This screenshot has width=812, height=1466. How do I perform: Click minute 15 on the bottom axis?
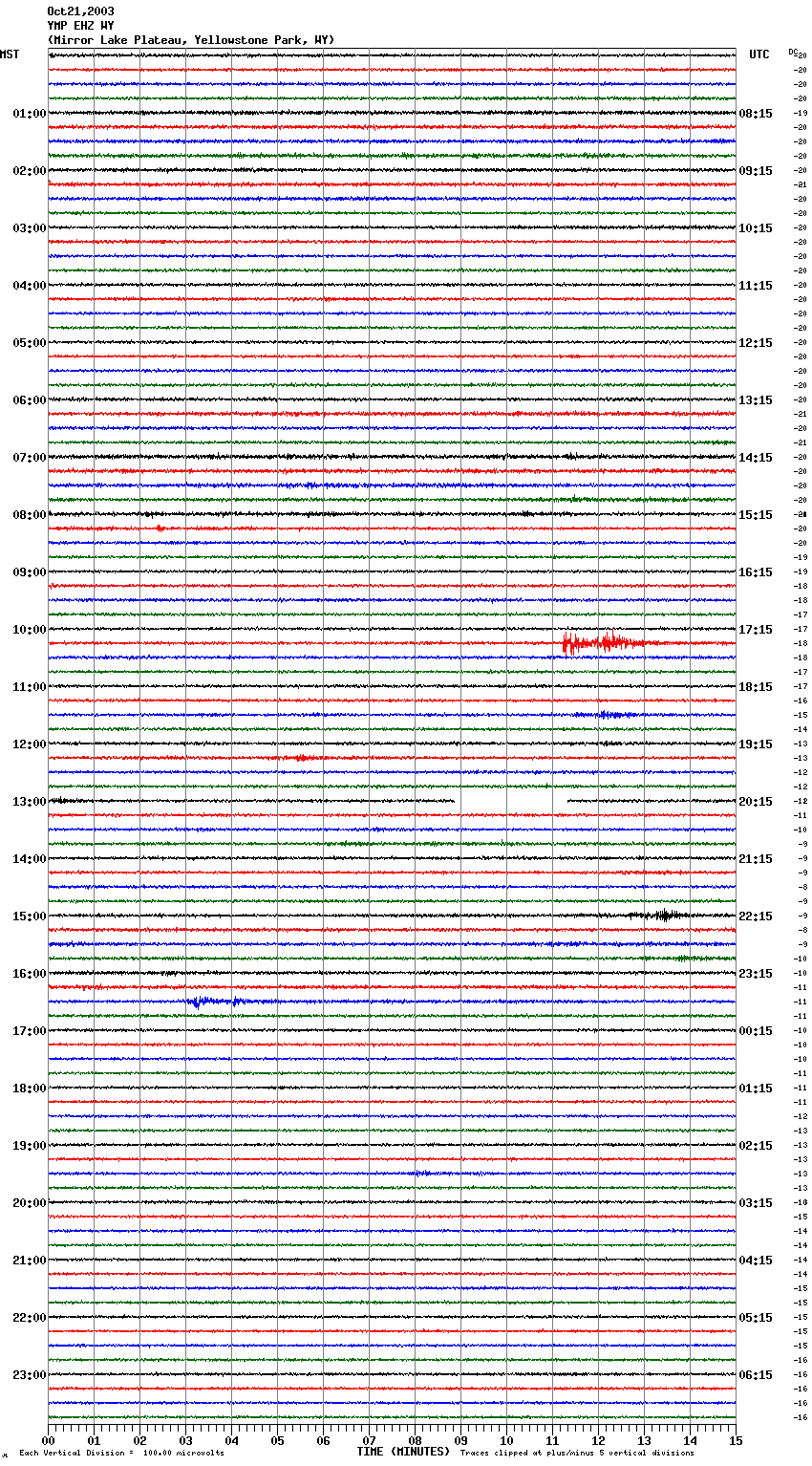point(736,1440)
